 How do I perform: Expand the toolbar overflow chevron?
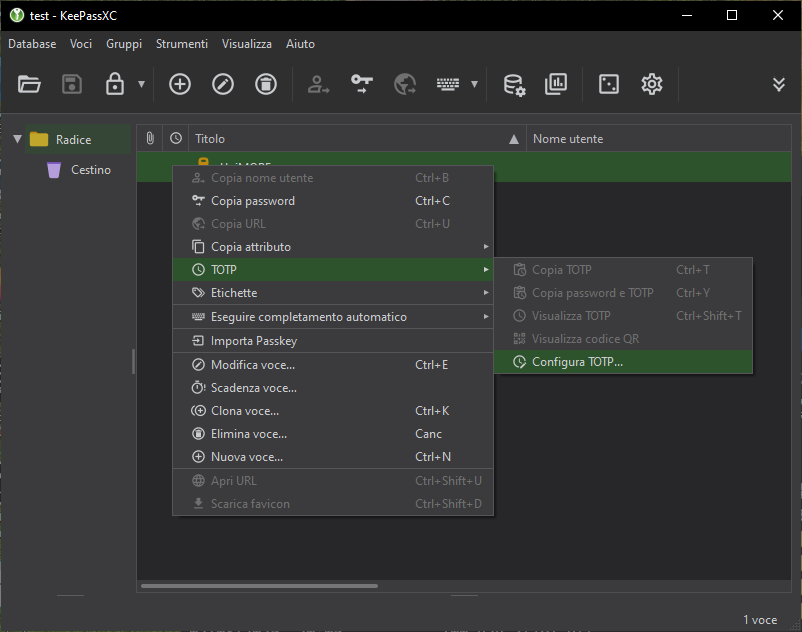click(778, 84)
